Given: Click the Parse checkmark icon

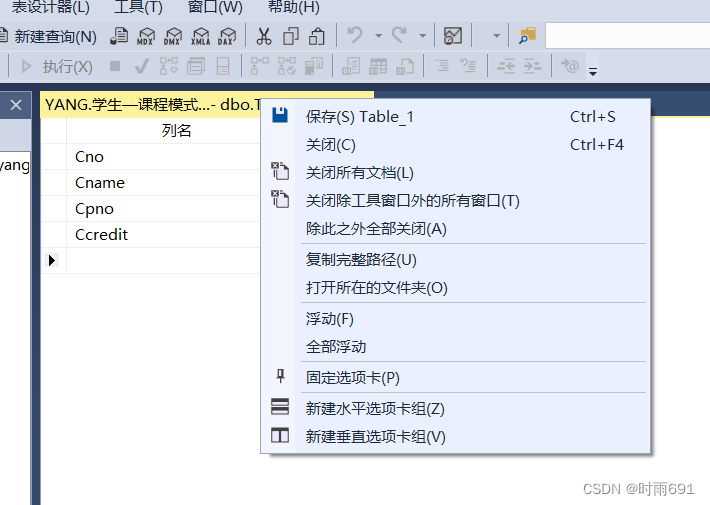Looking at the screenshot, I should (142, 67).
